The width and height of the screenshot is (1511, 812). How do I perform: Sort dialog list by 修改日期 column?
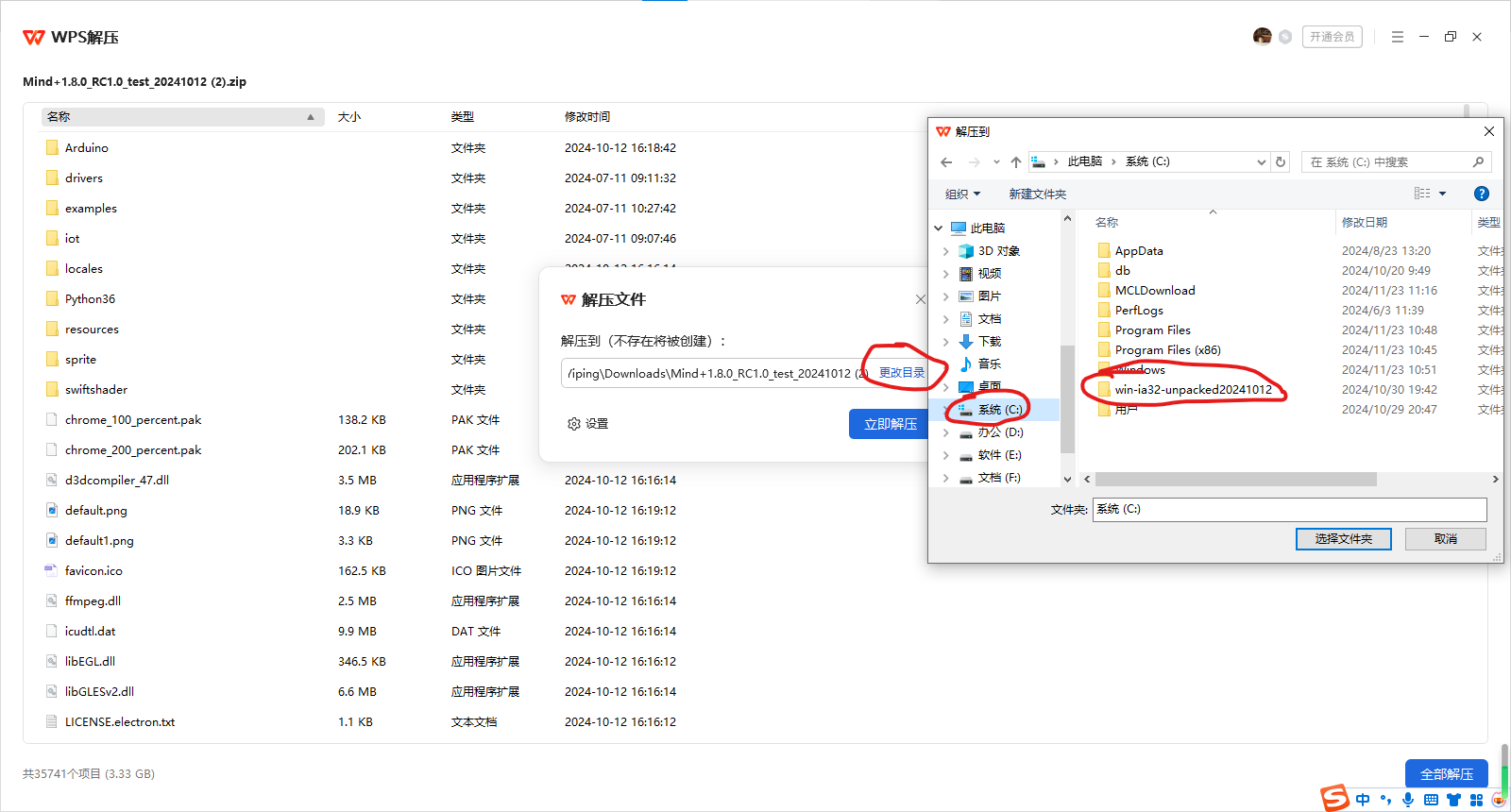[1365, 223]
